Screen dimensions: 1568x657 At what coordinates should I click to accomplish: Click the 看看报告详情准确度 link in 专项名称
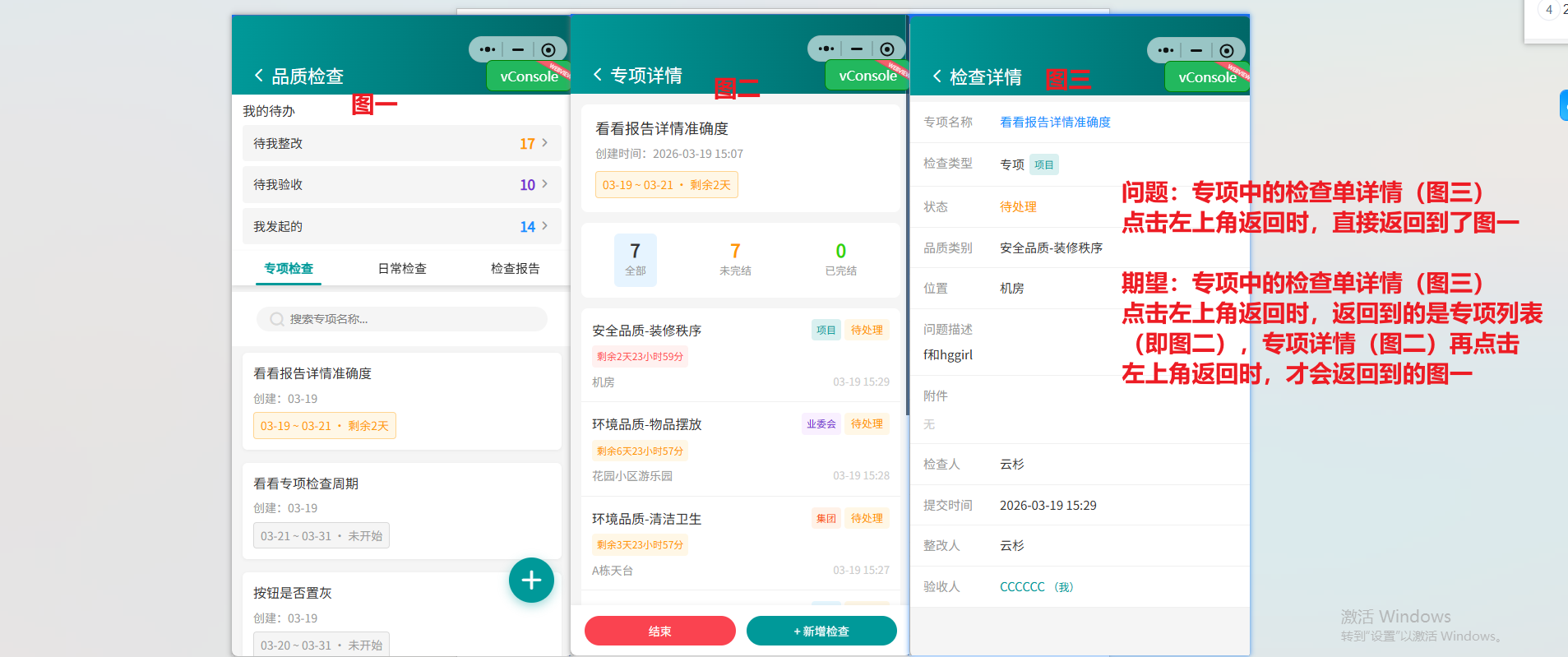tap(1055, 122)
